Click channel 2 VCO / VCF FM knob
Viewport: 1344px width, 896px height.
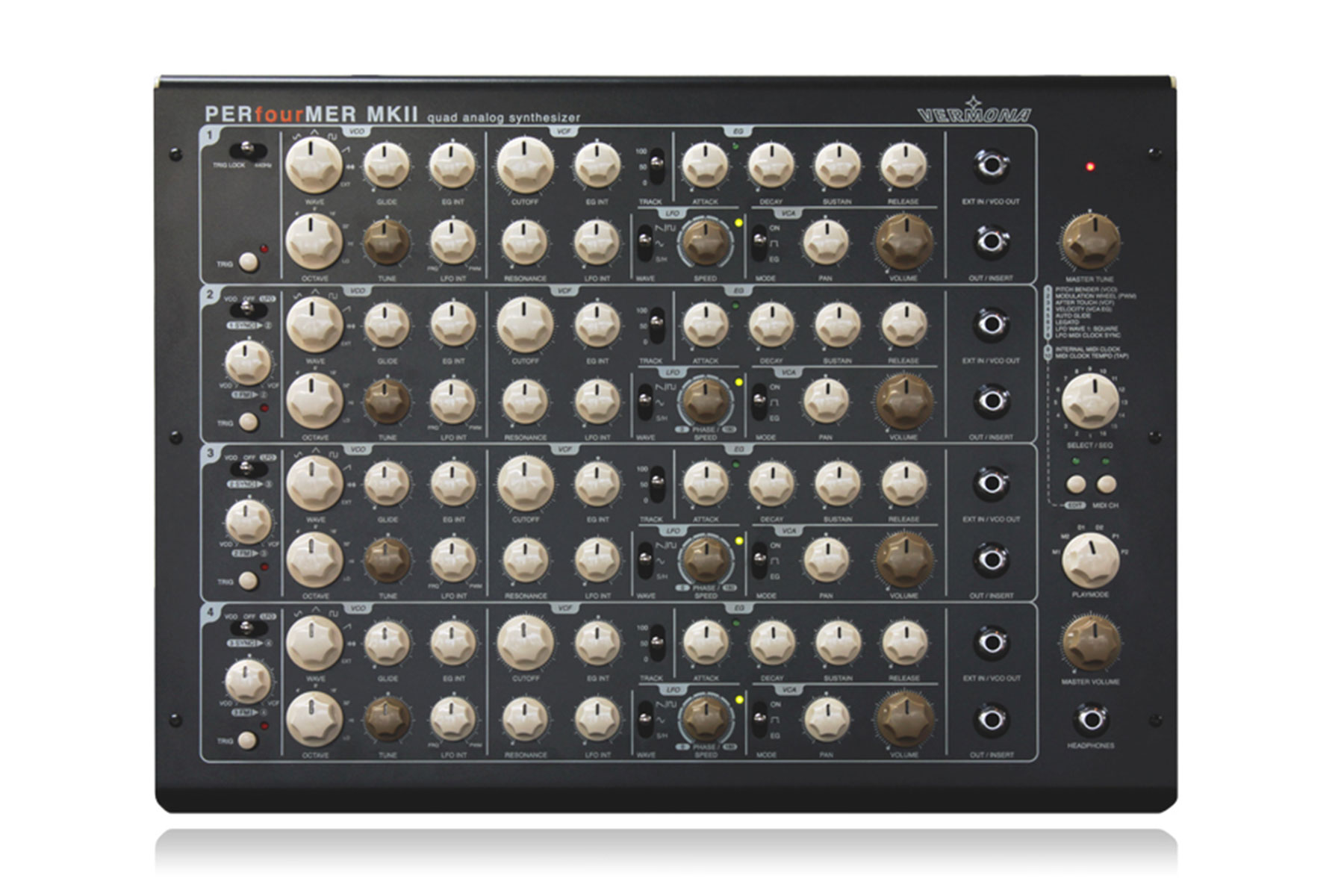point(248,364)
